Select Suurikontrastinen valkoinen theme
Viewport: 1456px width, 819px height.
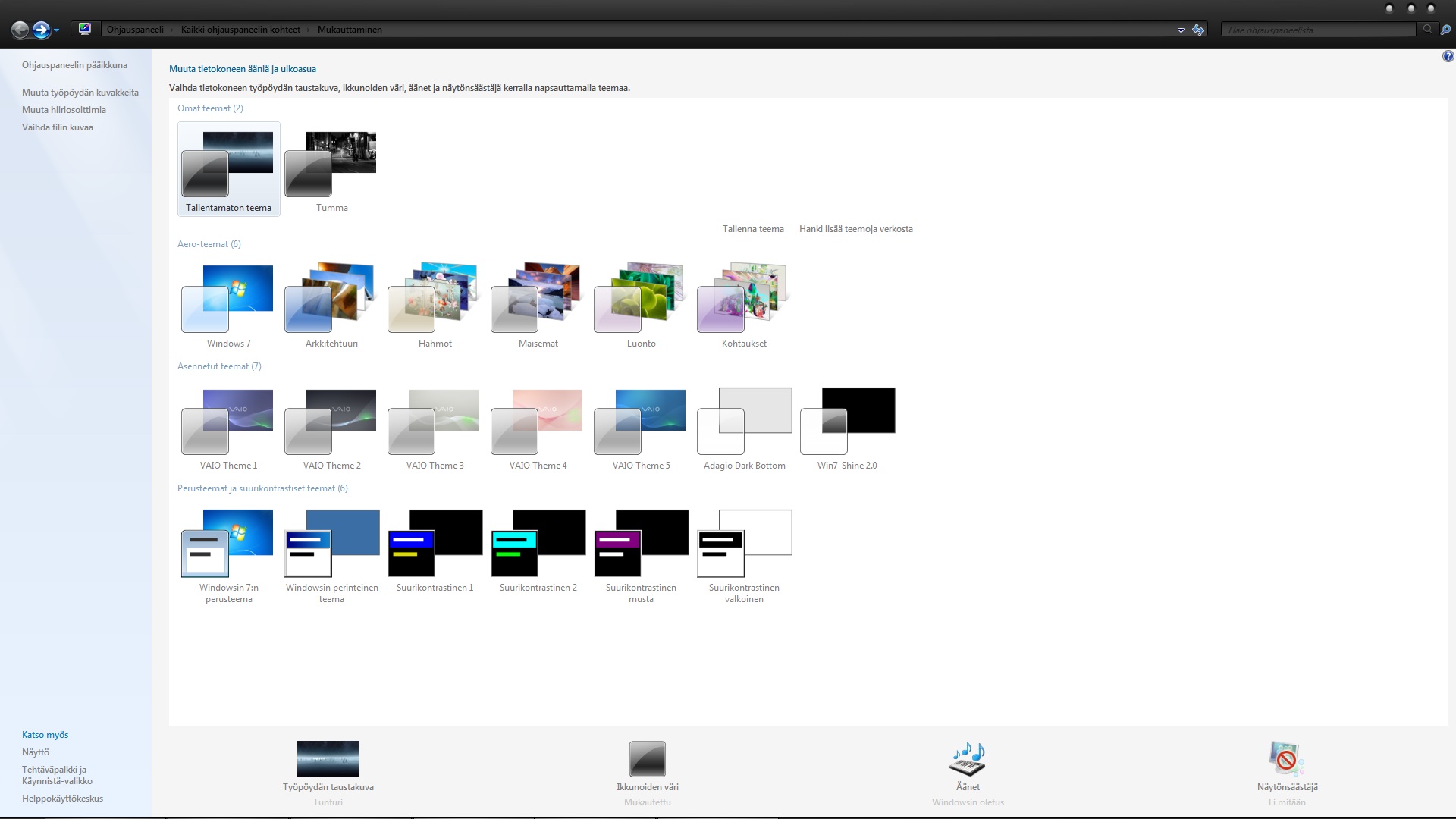[x=744, y=555]
